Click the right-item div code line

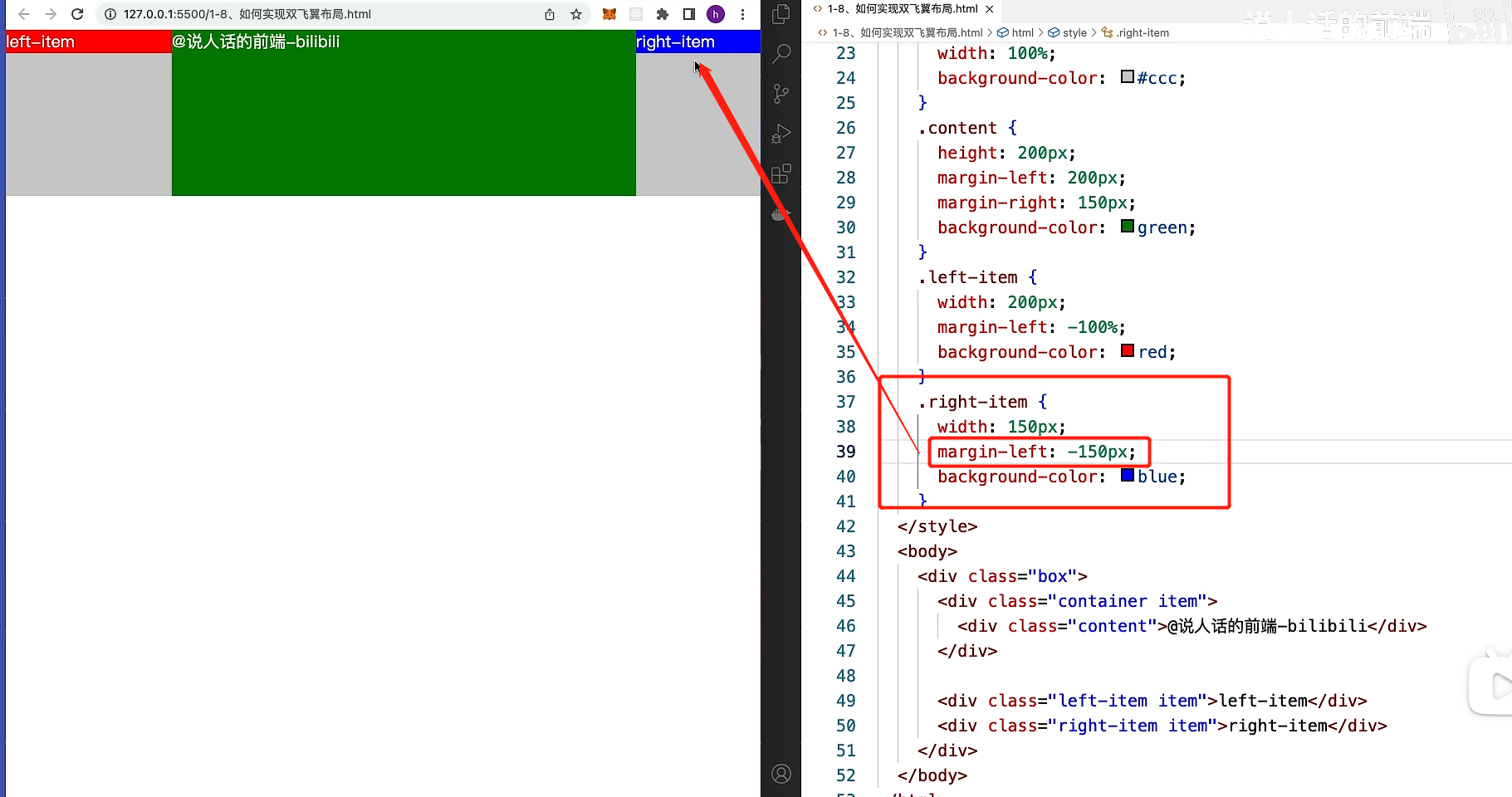point(1162,726)
